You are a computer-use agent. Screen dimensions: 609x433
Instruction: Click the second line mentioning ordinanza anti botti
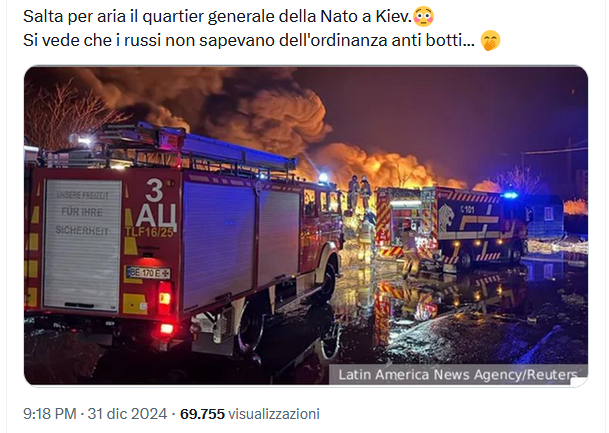tap(262, 40)
